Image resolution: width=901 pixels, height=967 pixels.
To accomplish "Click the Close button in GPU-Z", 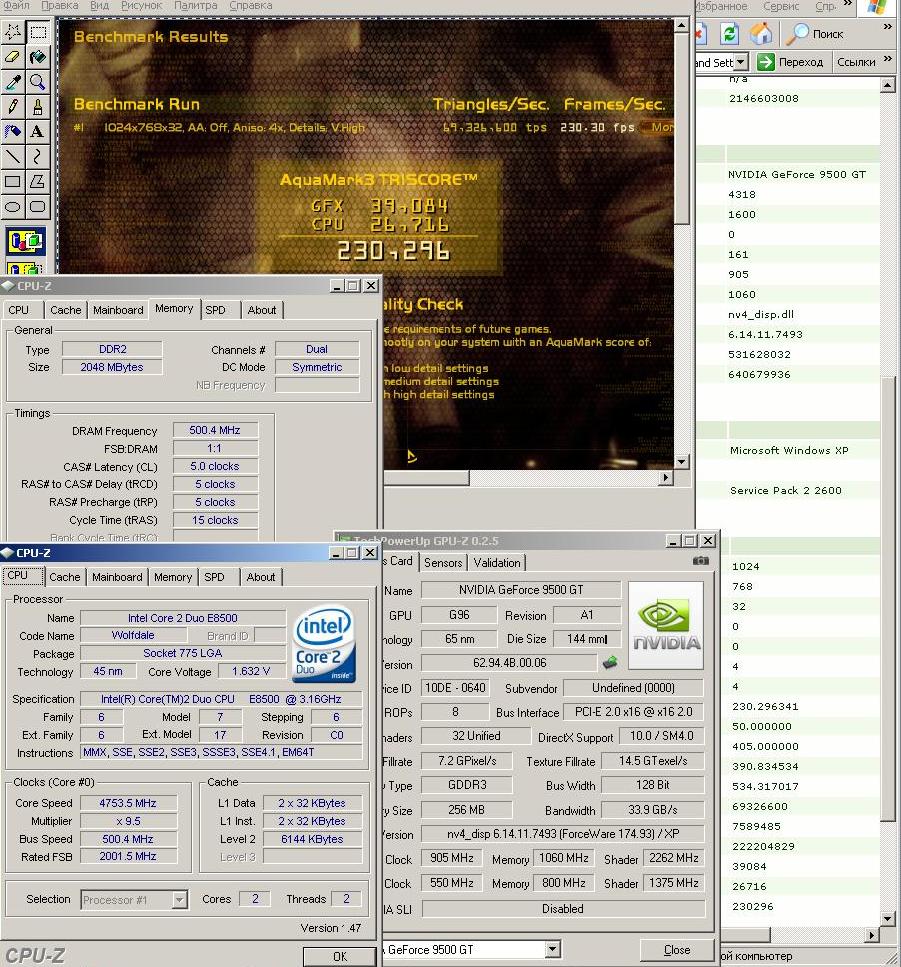I will click(x=677, y=950).
